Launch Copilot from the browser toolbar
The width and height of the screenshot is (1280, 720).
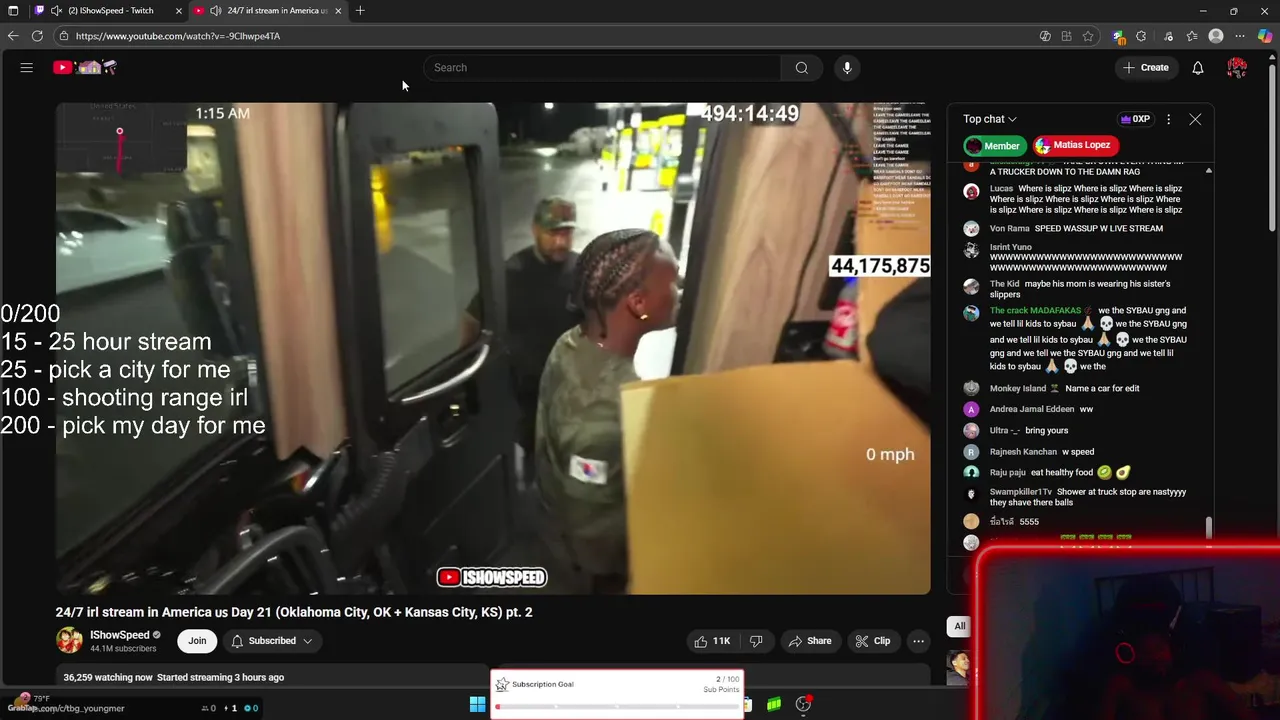1265,36
